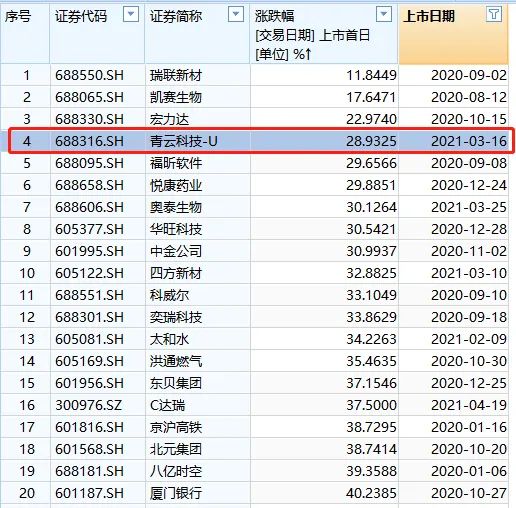Click the 上市日期 column header text

pos(429,16)
